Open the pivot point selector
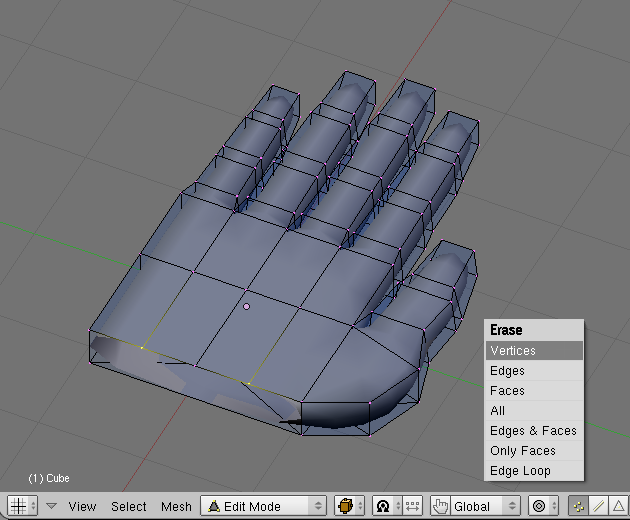 (x=387, y=506)
